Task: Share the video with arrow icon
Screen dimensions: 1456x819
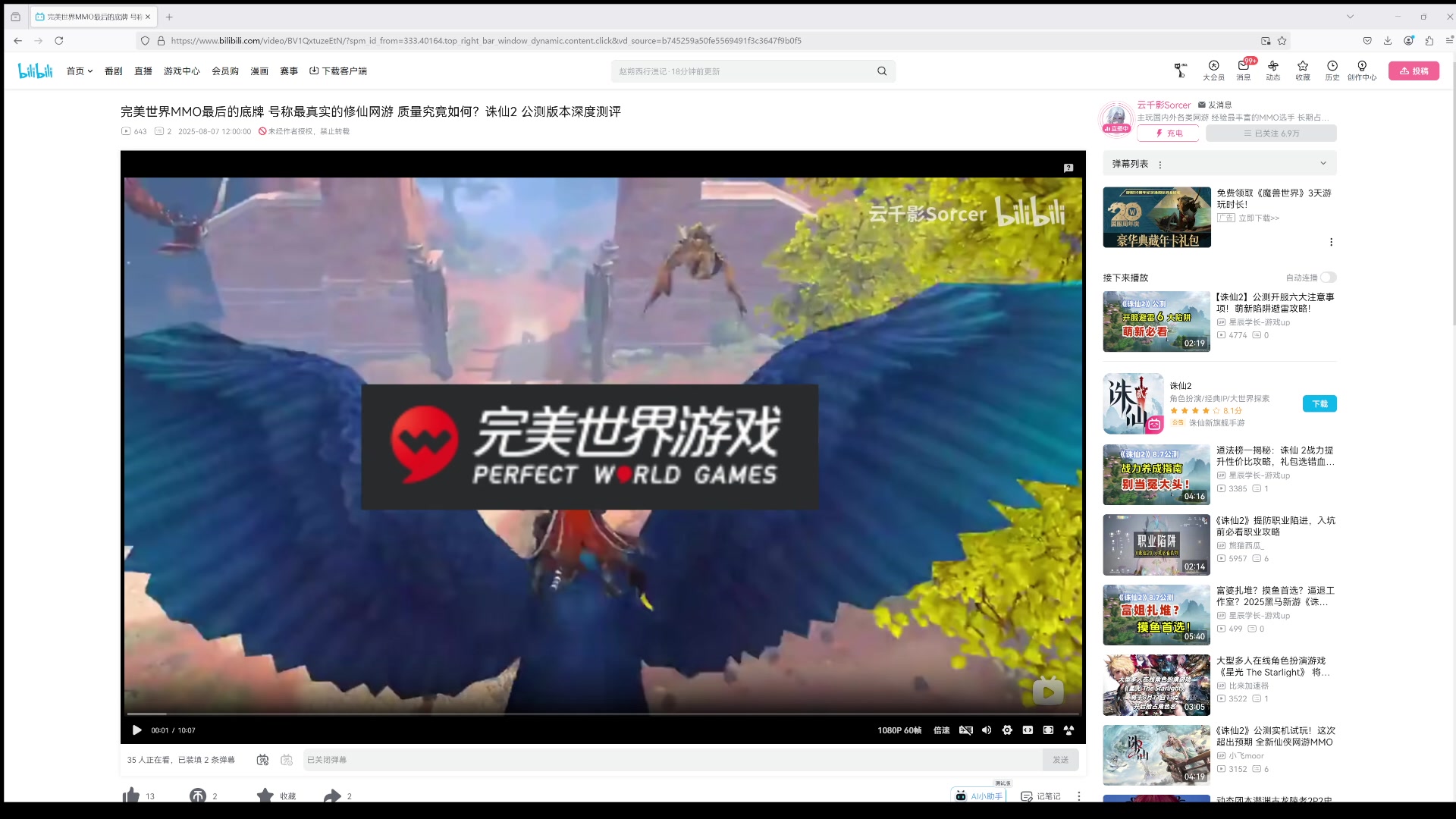Action: pyautogui.click(x=332, y=795)
